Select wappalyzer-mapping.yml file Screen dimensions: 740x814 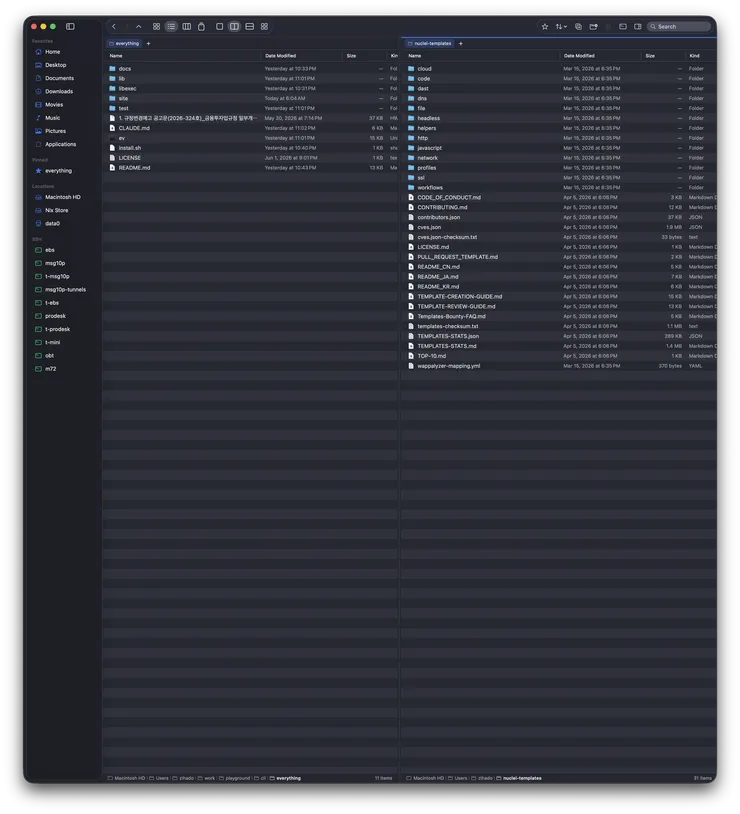(x=559, y=366)
